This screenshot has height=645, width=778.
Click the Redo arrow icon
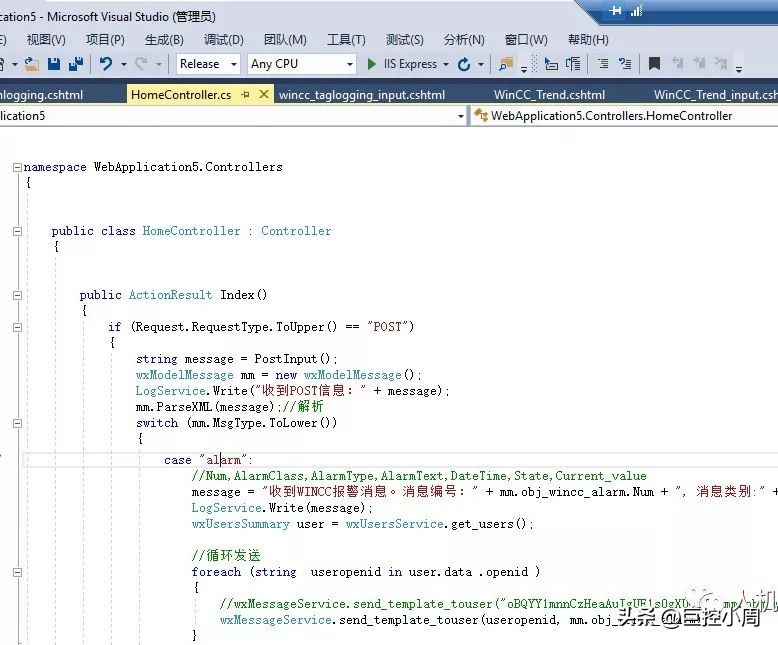[x=141, y=64]
